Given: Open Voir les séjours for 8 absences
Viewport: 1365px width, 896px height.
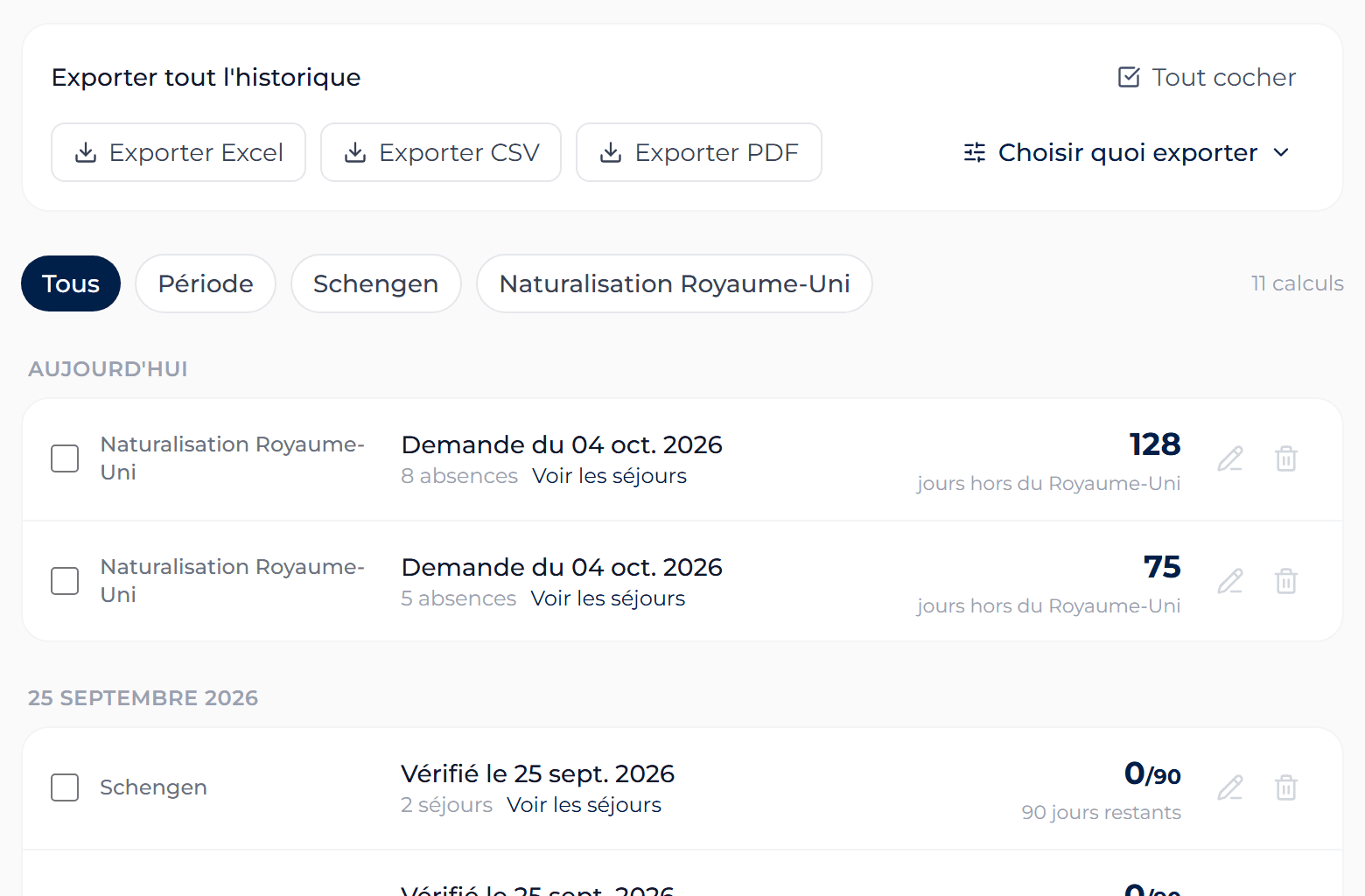Looking at the screenshot, I should click(x=609, y=476).
